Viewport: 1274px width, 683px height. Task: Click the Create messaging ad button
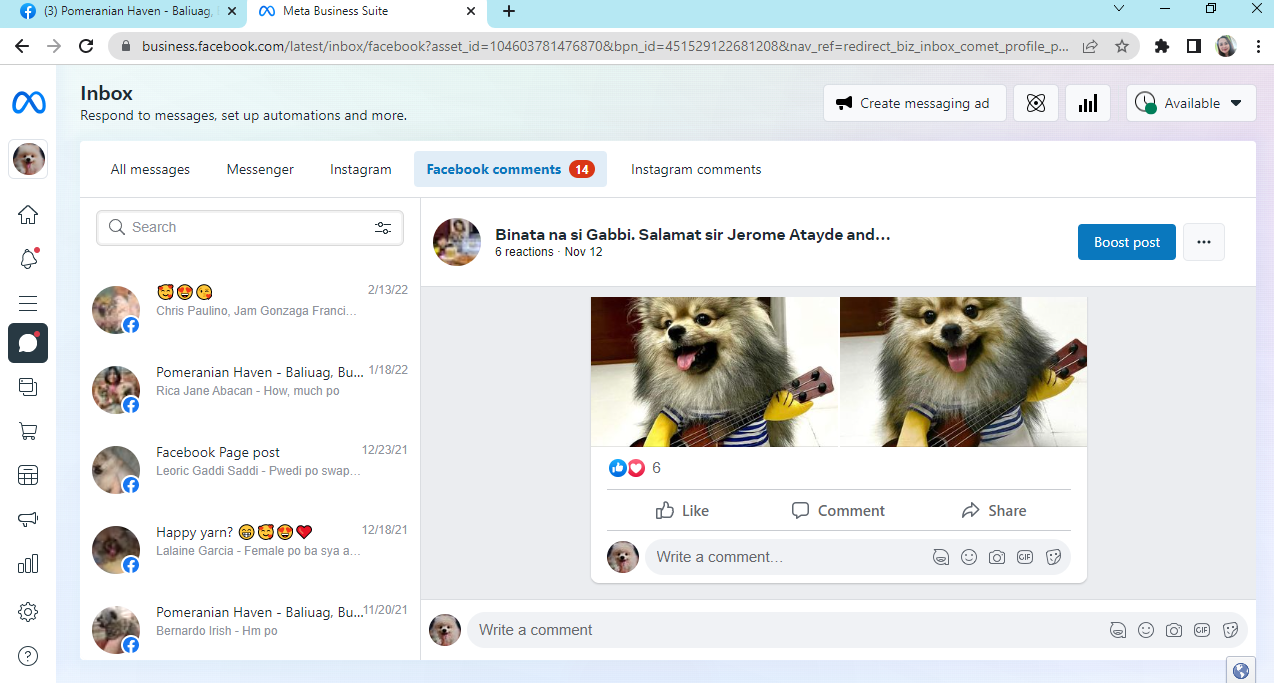pos(915,103)
